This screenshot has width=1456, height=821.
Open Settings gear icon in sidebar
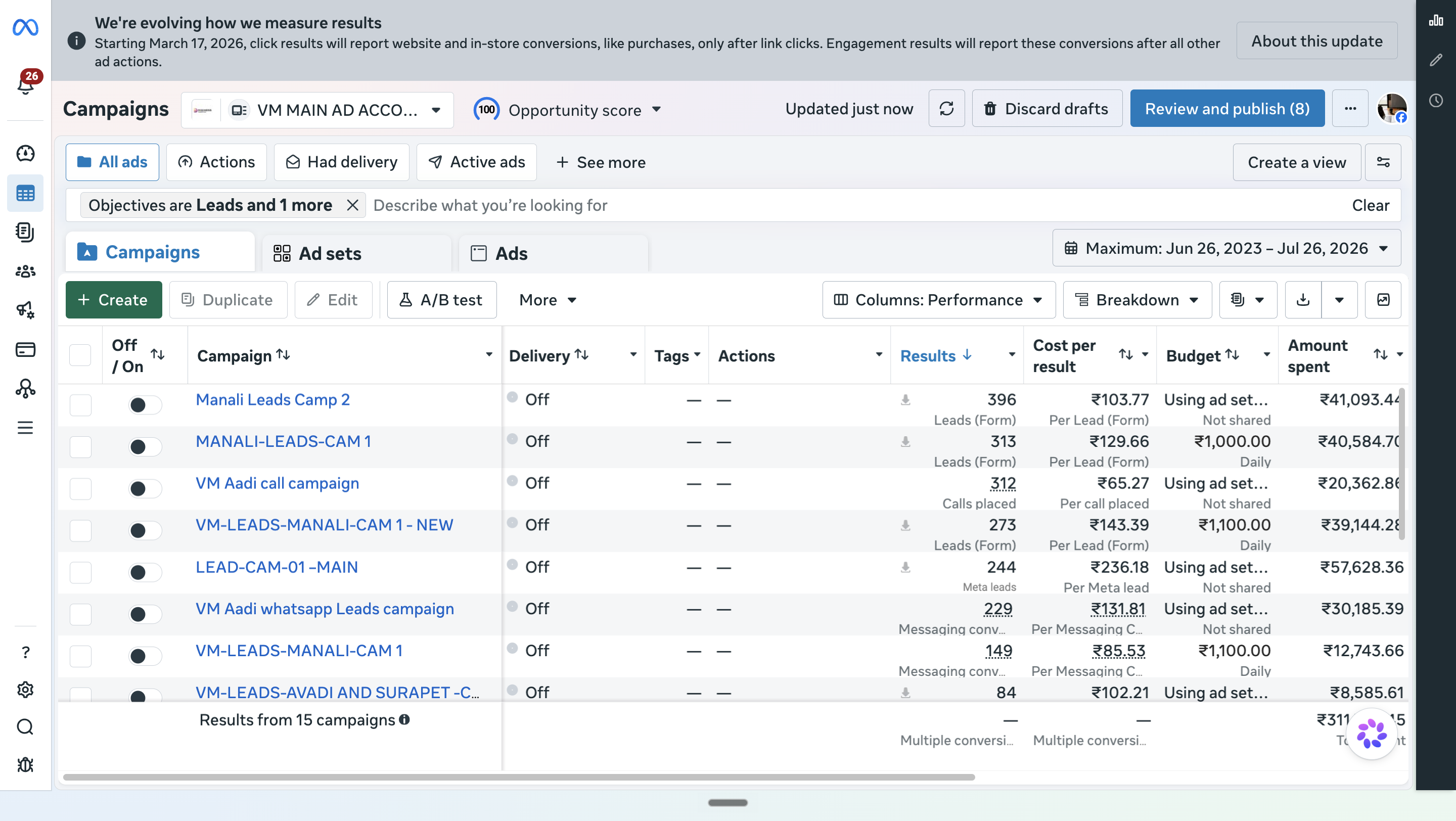tap(25, 690)
